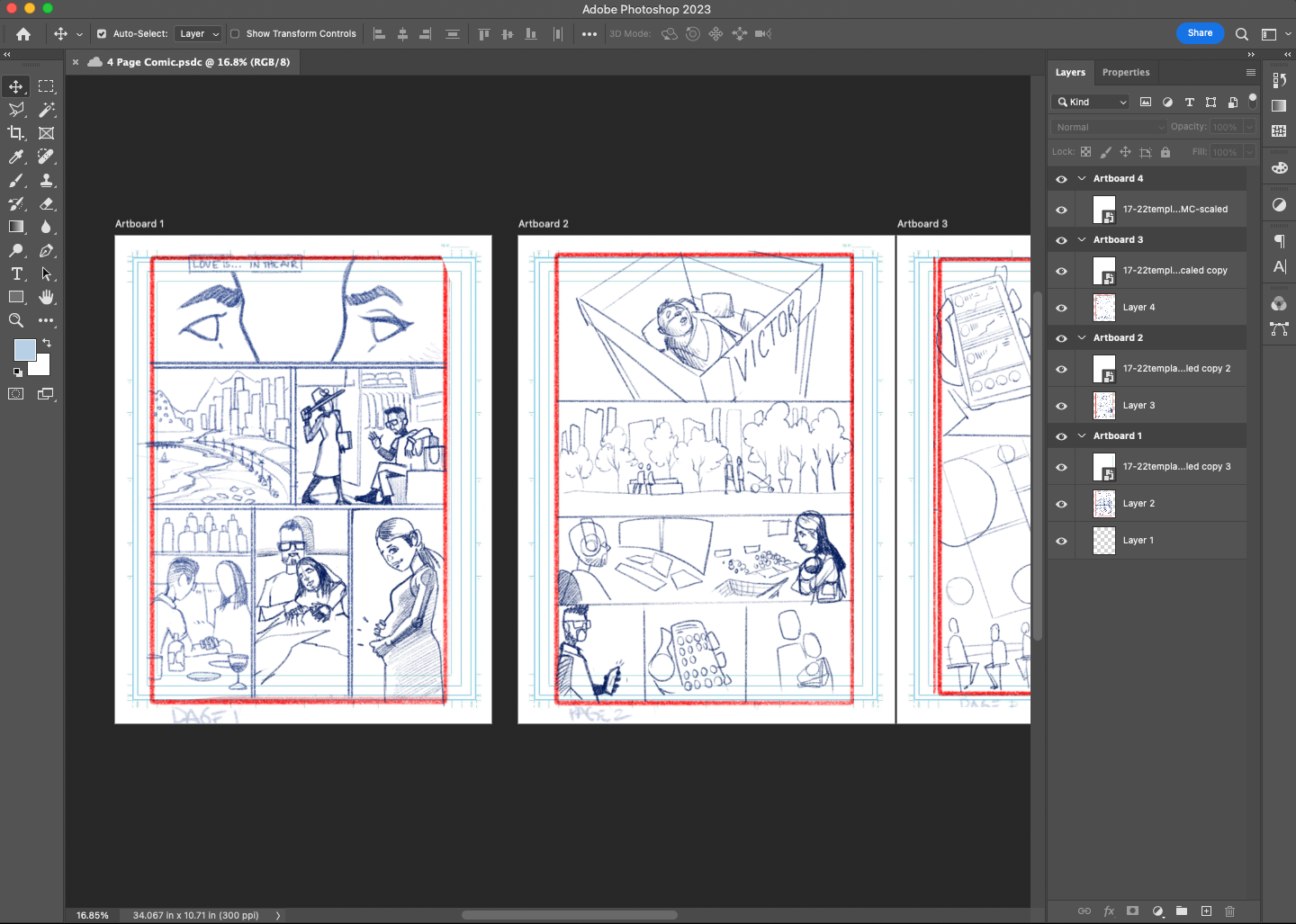
Task: Hide Layer 2 visibility eye
Action: 1062,504
